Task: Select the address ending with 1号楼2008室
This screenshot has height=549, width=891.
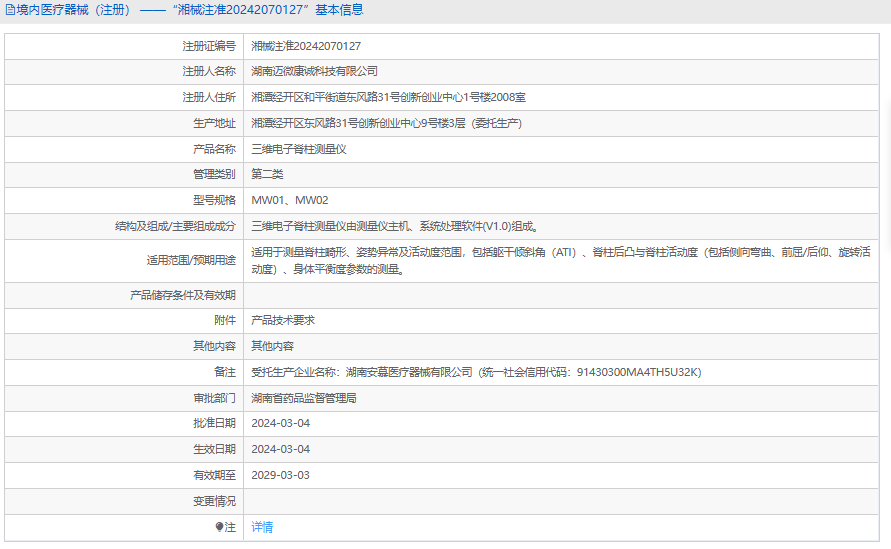Action: coord(389,98)
